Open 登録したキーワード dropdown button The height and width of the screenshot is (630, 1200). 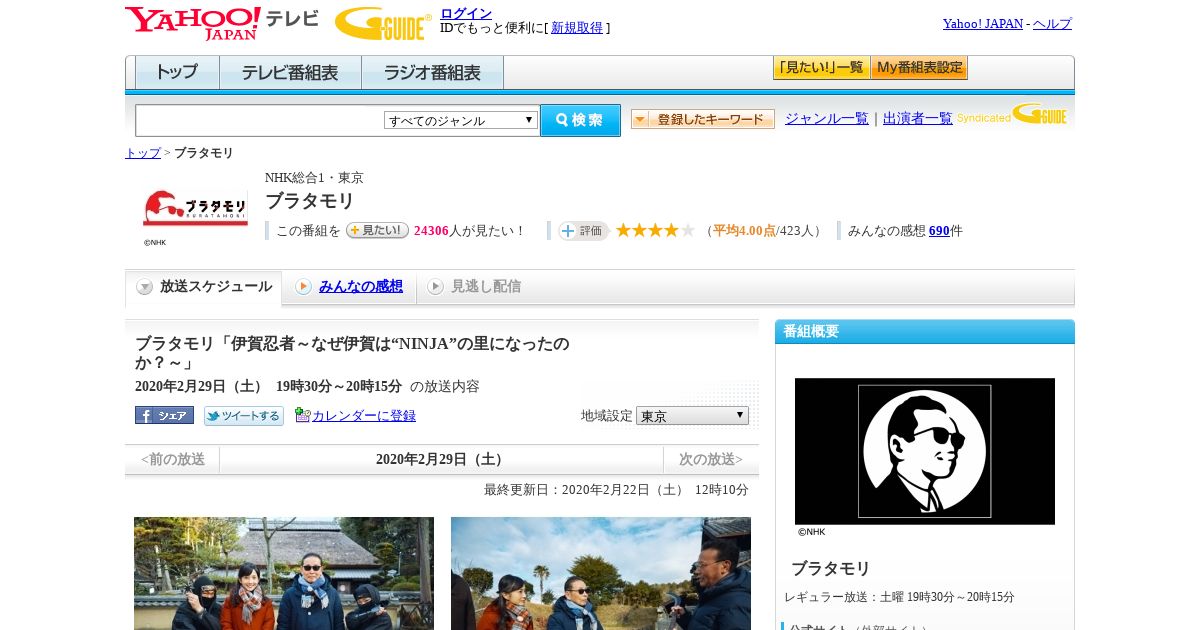(703, 119)
